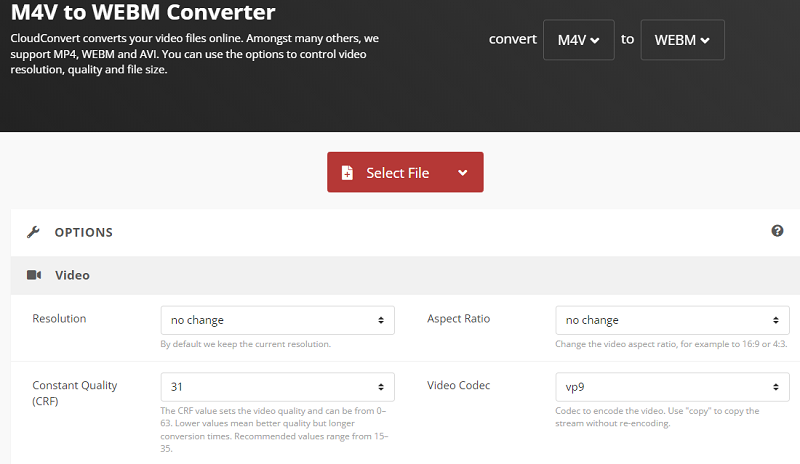Click the Resolution field label

point(59,319)
